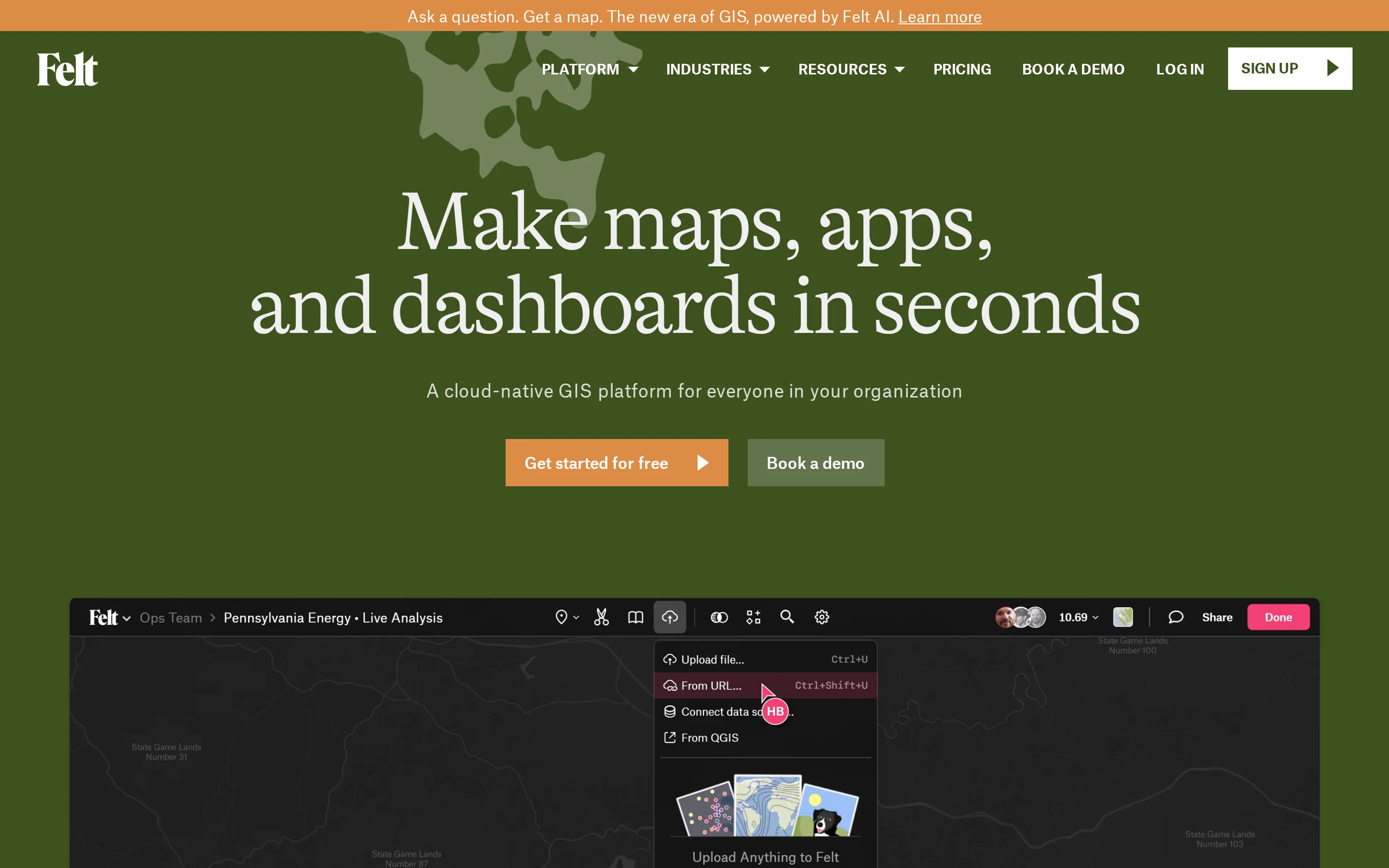Open the book library icon

tap(636, 617)
